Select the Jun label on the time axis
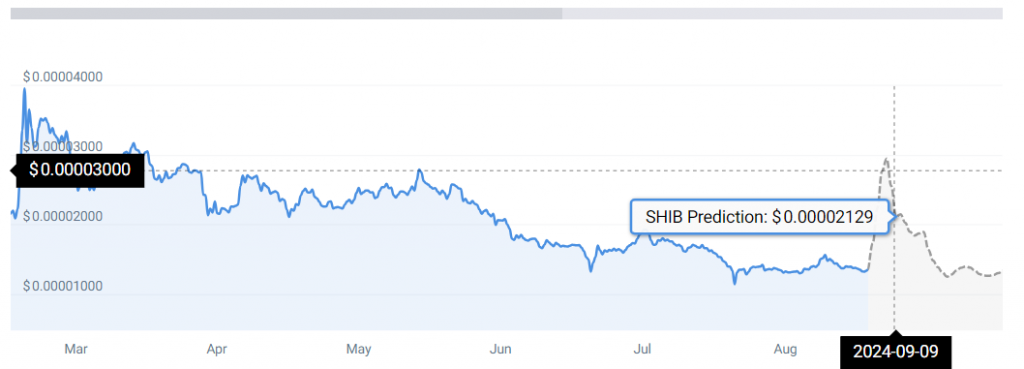 coord(500,349)
